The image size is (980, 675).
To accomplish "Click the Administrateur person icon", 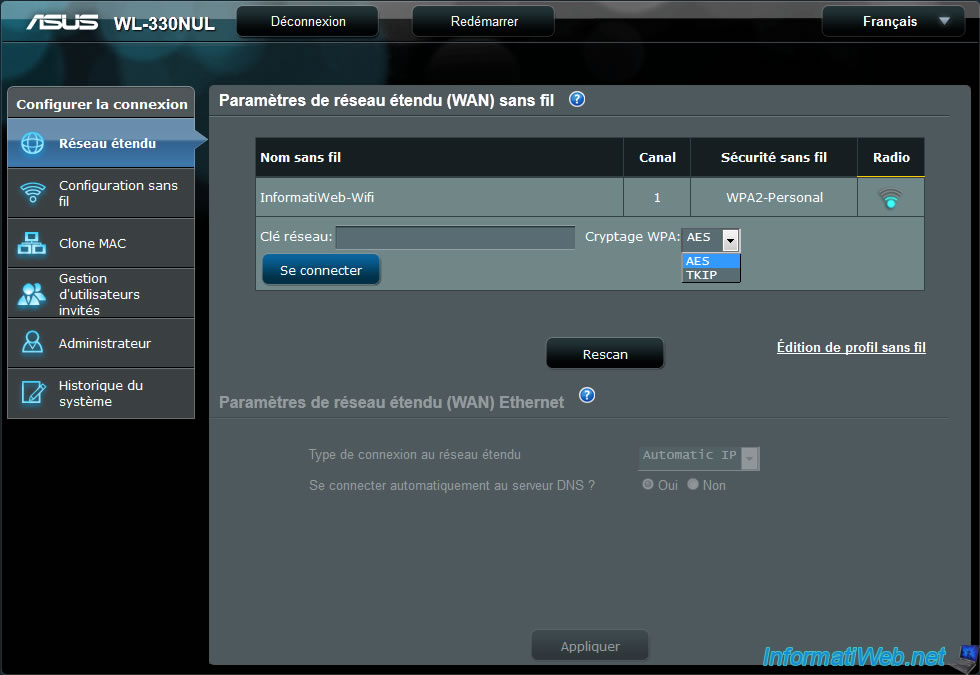I will 33,343.
